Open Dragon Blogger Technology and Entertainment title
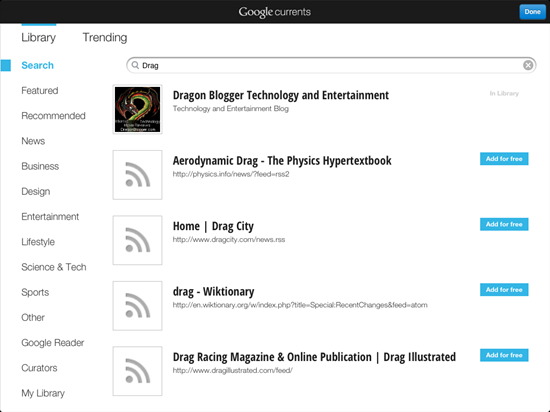Image resolution: width=550 pixels, height=412 pixels. (x=281, y=95)
